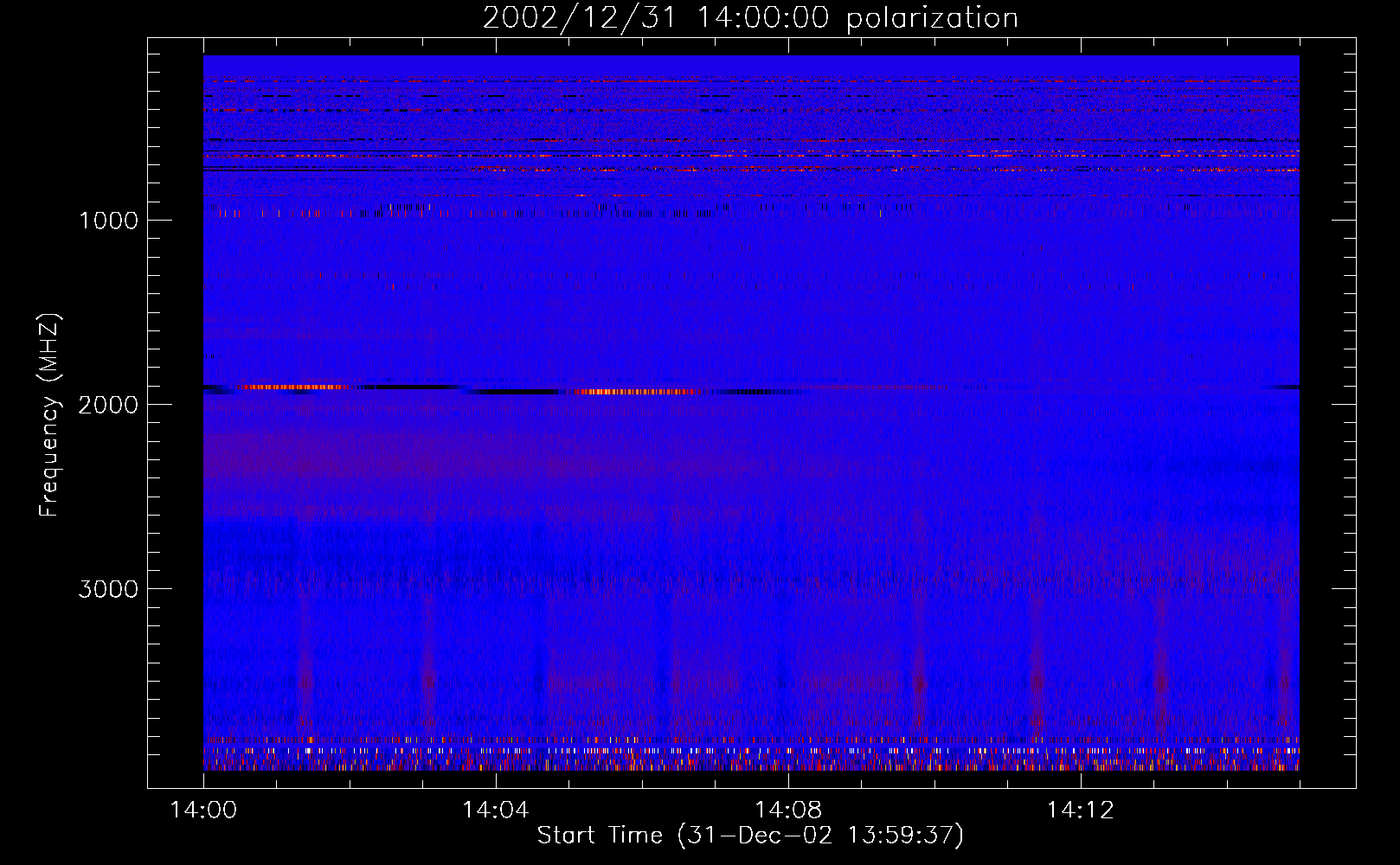Click the 2000 frequency tick label
The width and height of the screenshot is (1400, 865).
tap(108, 405)
